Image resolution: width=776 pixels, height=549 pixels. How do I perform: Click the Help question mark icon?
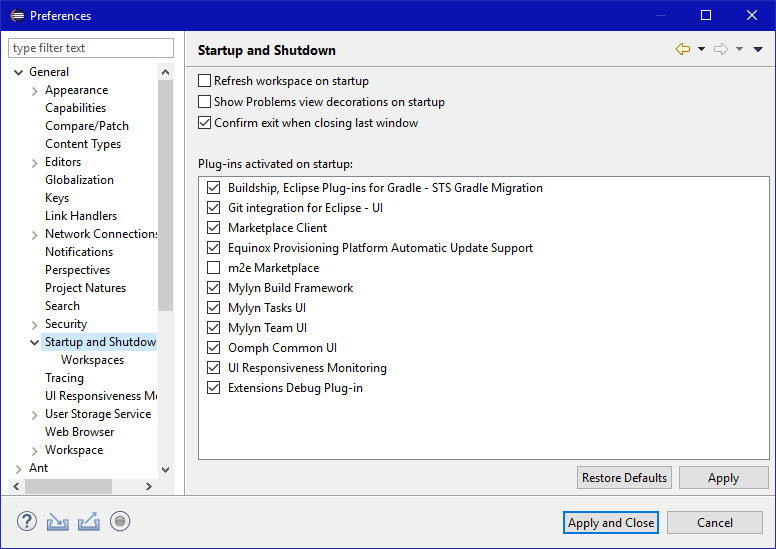[x=27, y=521]
